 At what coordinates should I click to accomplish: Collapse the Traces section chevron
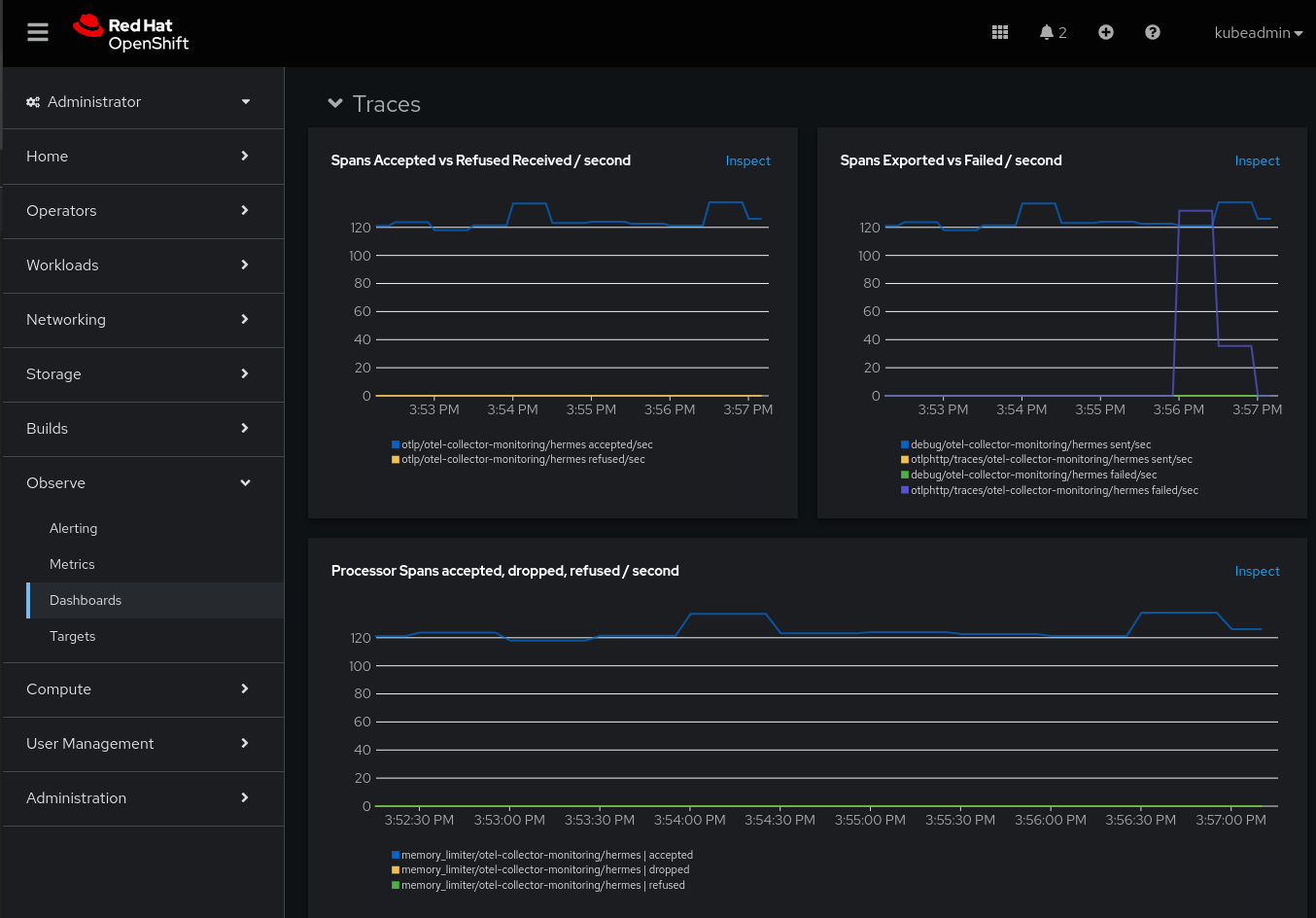[x=335, y=103]
